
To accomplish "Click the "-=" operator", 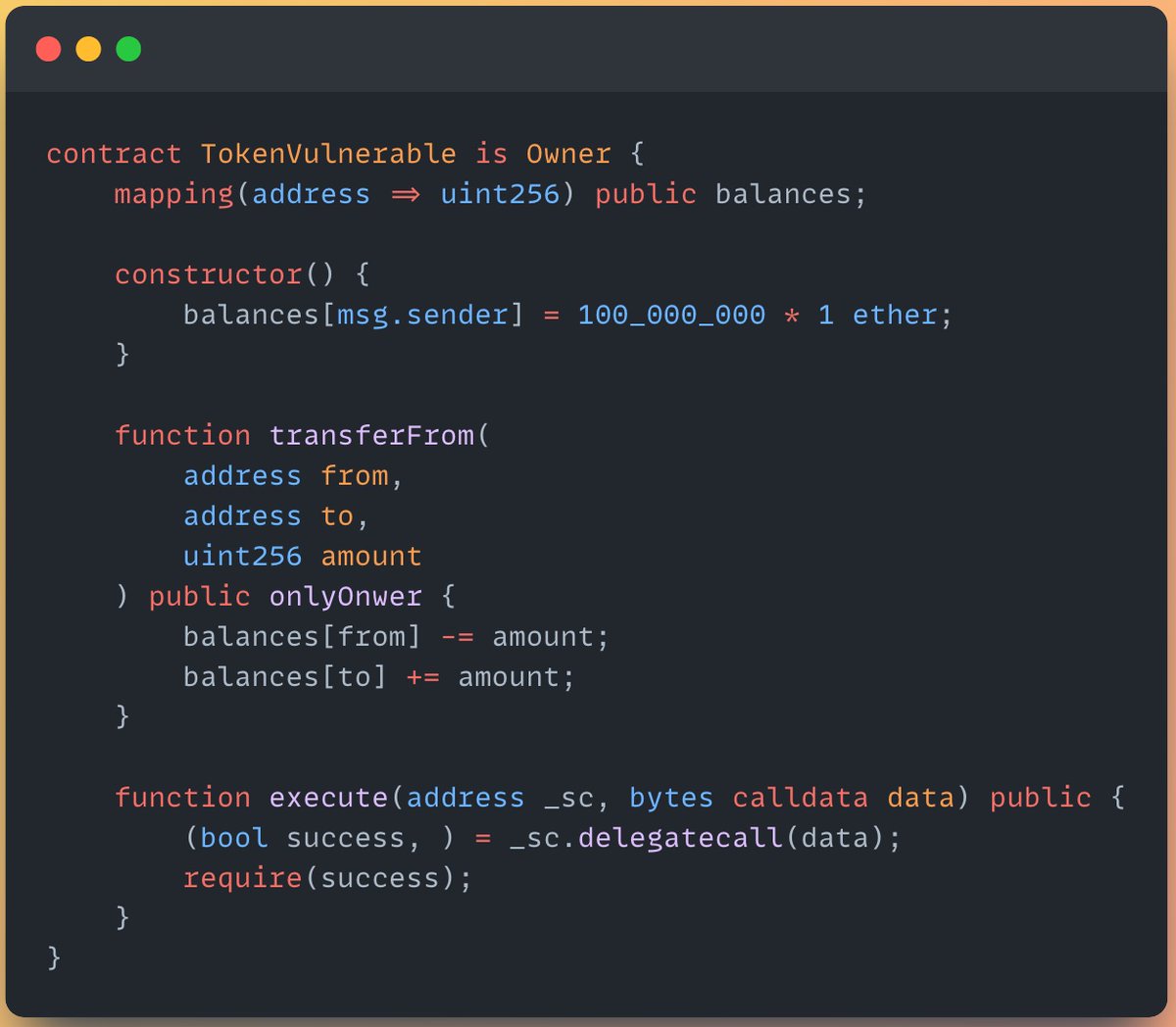I will [458, 637].
